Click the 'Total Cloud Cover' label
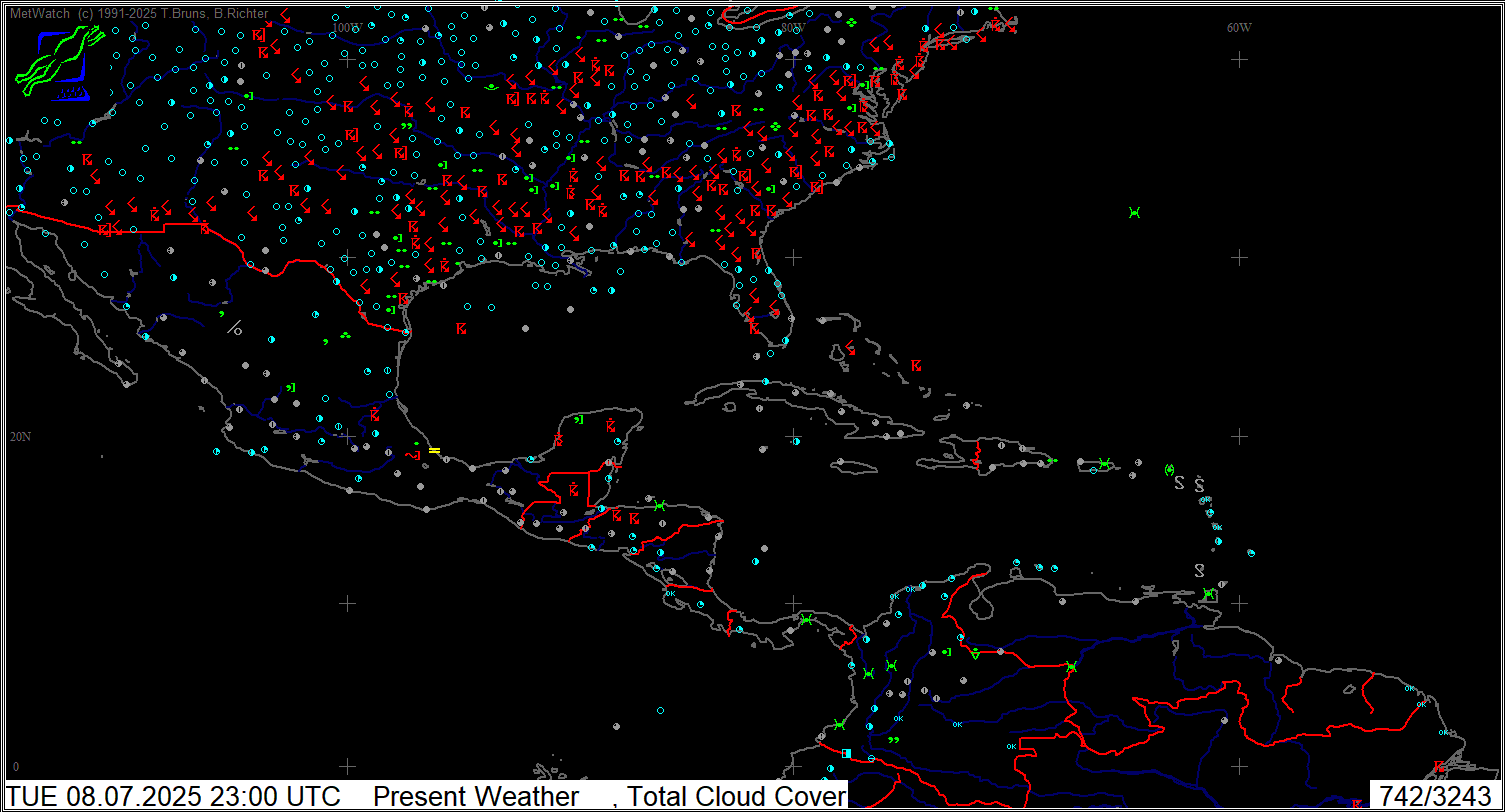Viewport: 1505px width, 812px height. [x=737, y=796]
